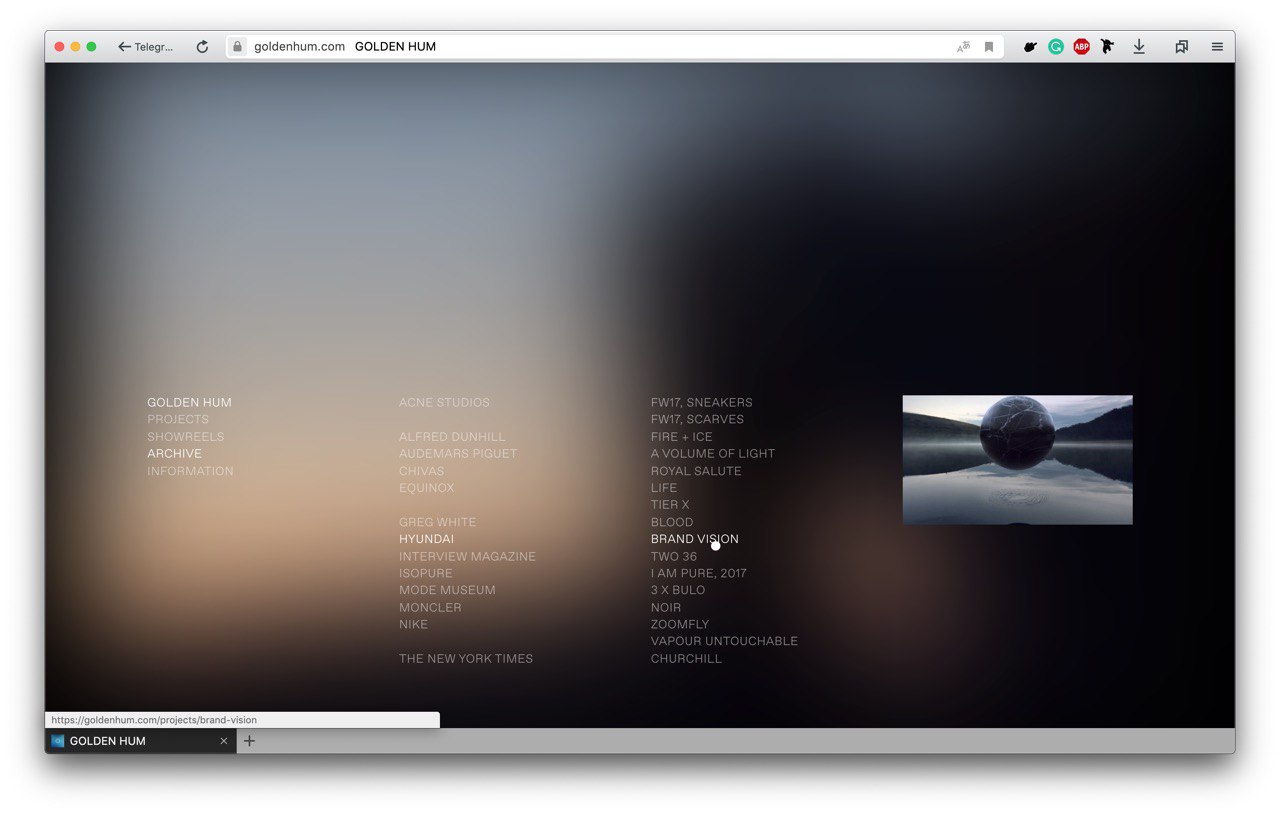Open FW17, SNEAKERS project
1280x813 pixels.
[702, 403]
